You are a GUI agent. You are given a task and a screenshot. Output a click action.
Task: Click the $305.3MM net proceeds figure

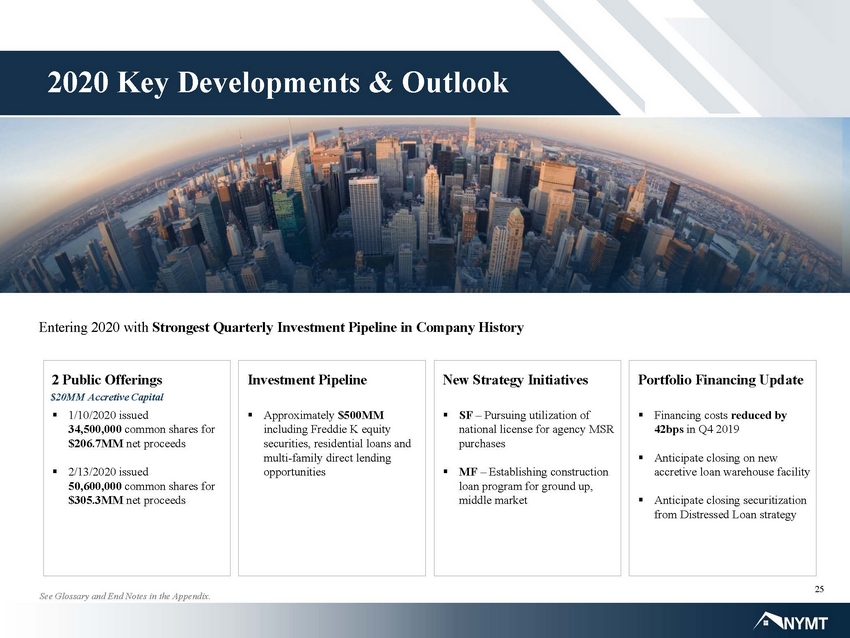coord(96,500)
